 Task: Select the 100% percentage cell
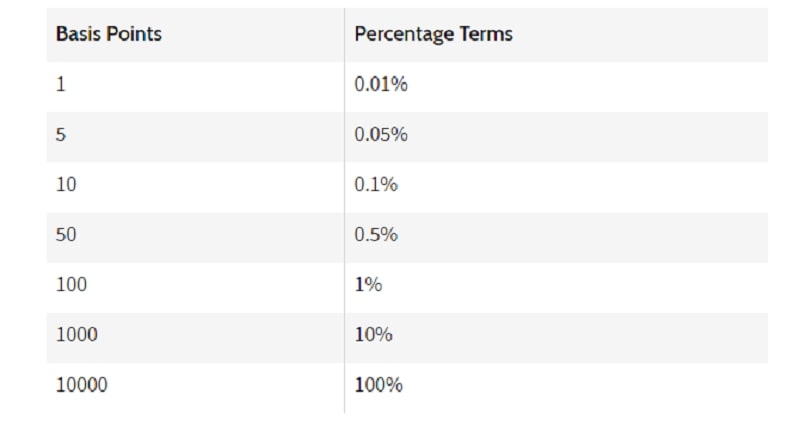378,385
